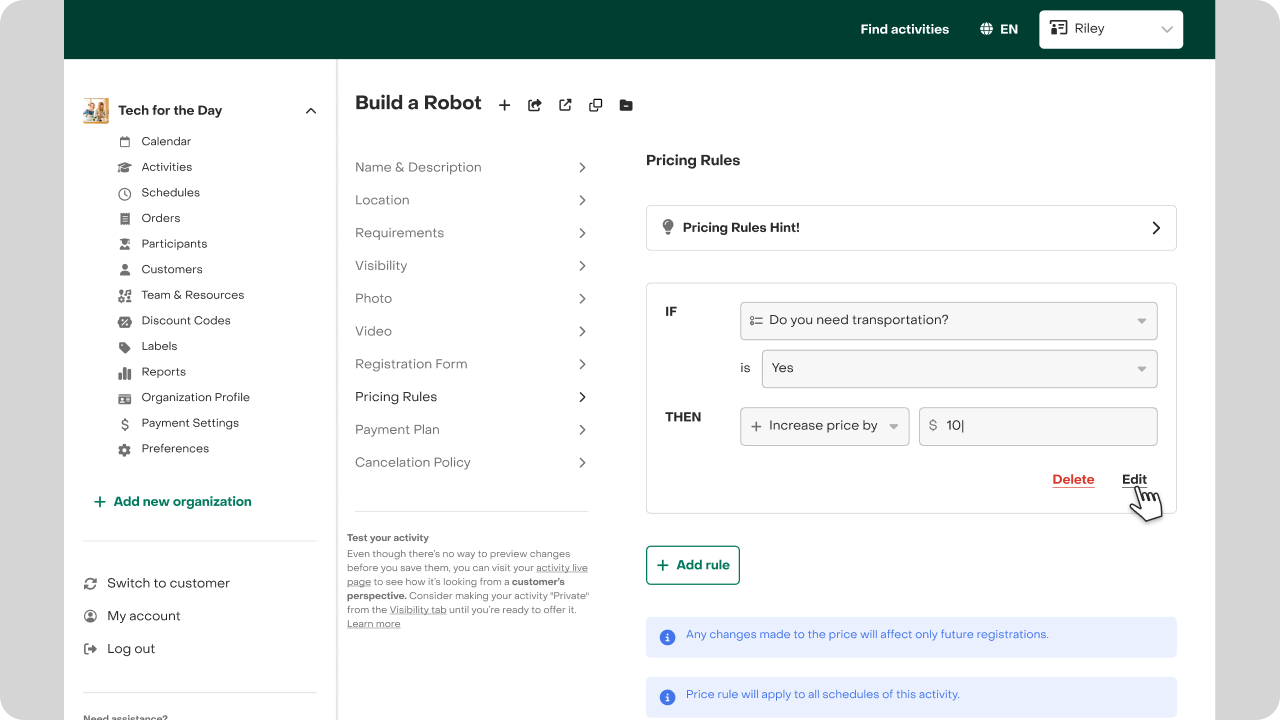Screen dimensions: 1280x720
Task: Click the duplicate activity icon
Action: coord(596,105)
